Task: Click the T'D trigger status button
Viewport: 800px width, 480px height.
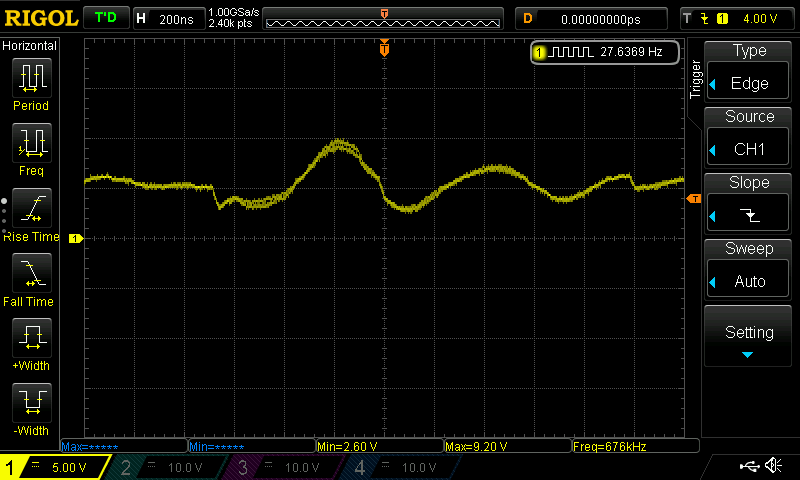Action: coord(104,18)
